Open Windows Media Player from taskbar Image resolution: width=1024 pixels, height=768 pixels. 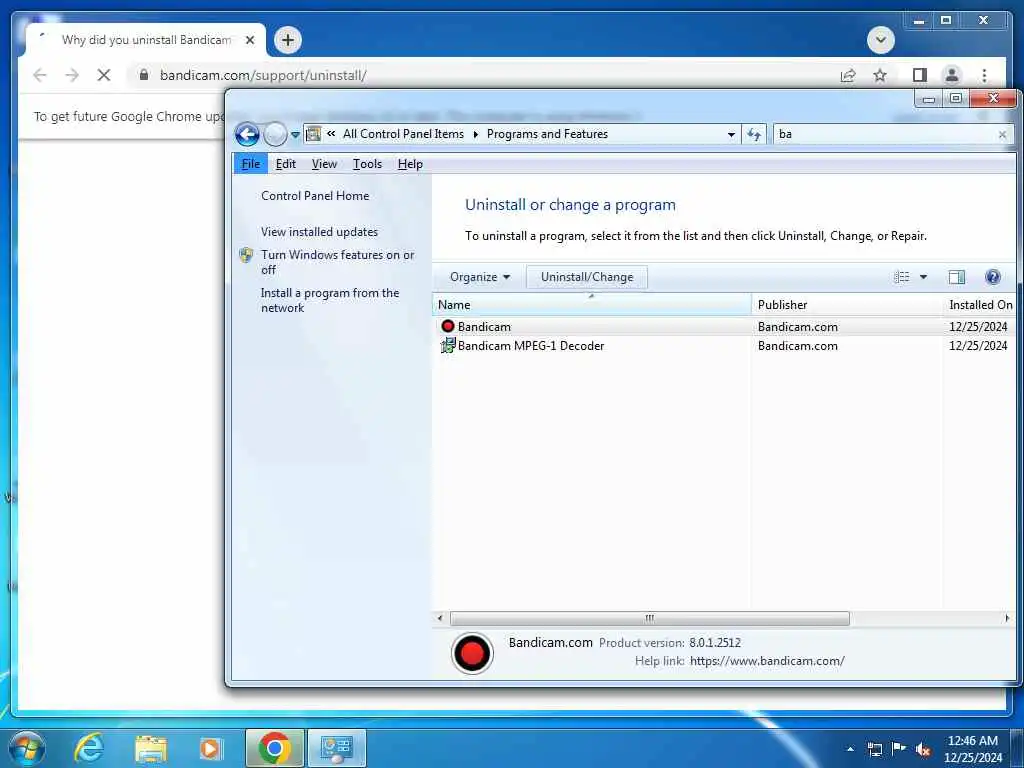coord(210,749)
